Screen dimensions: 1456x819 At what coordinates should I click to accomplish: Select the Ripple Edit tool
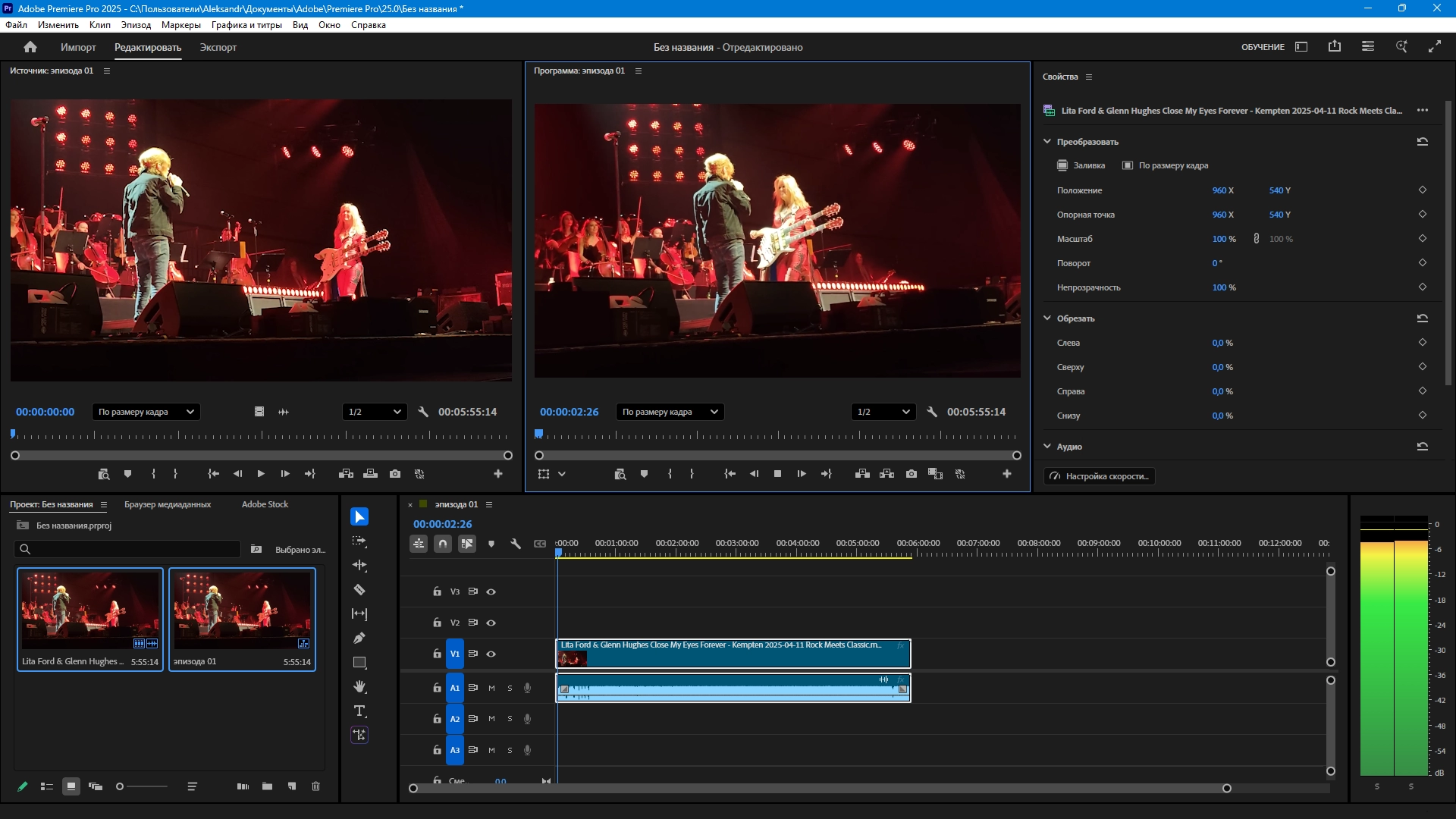359,565
